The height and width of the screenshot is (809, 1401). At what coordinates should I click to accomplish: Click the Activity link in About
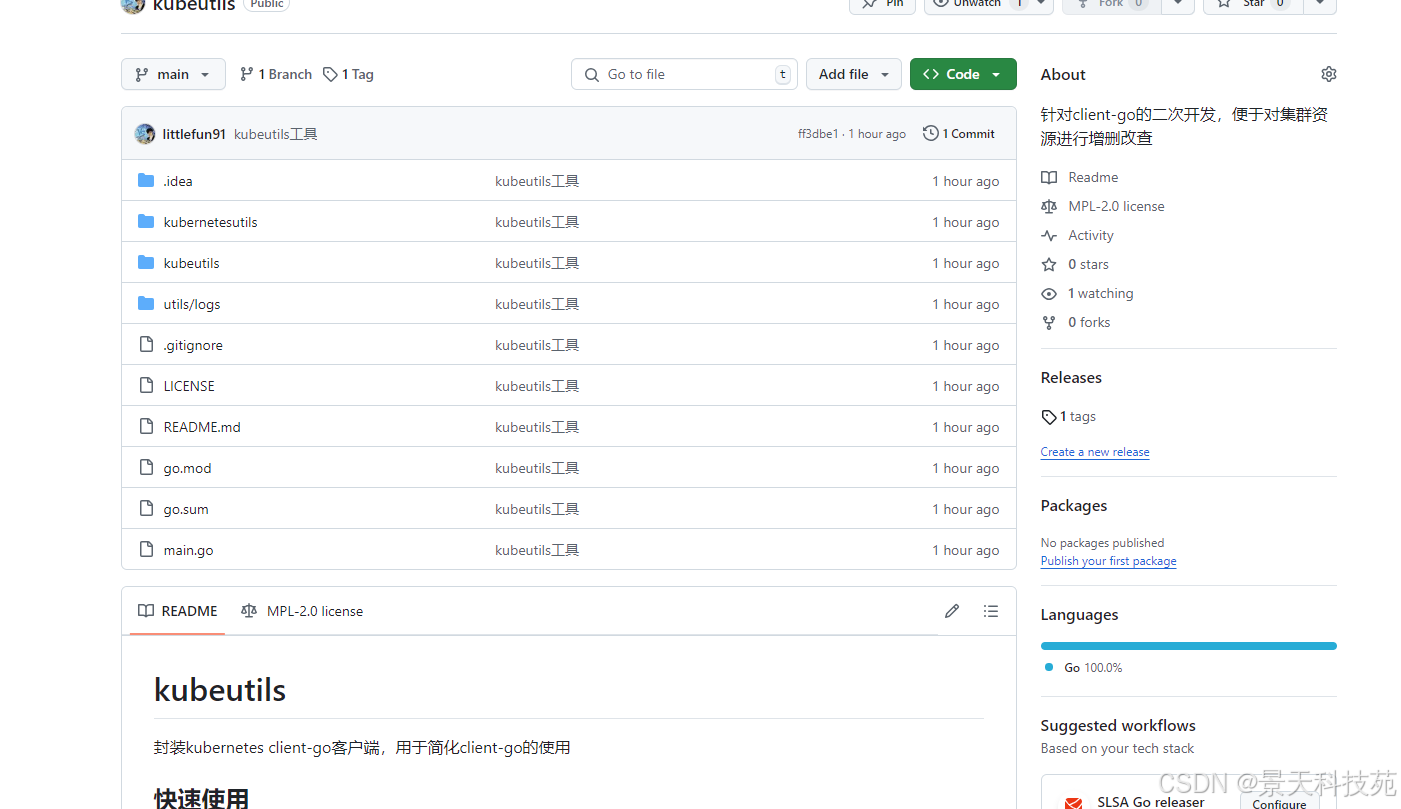[x=1091, y=235]
